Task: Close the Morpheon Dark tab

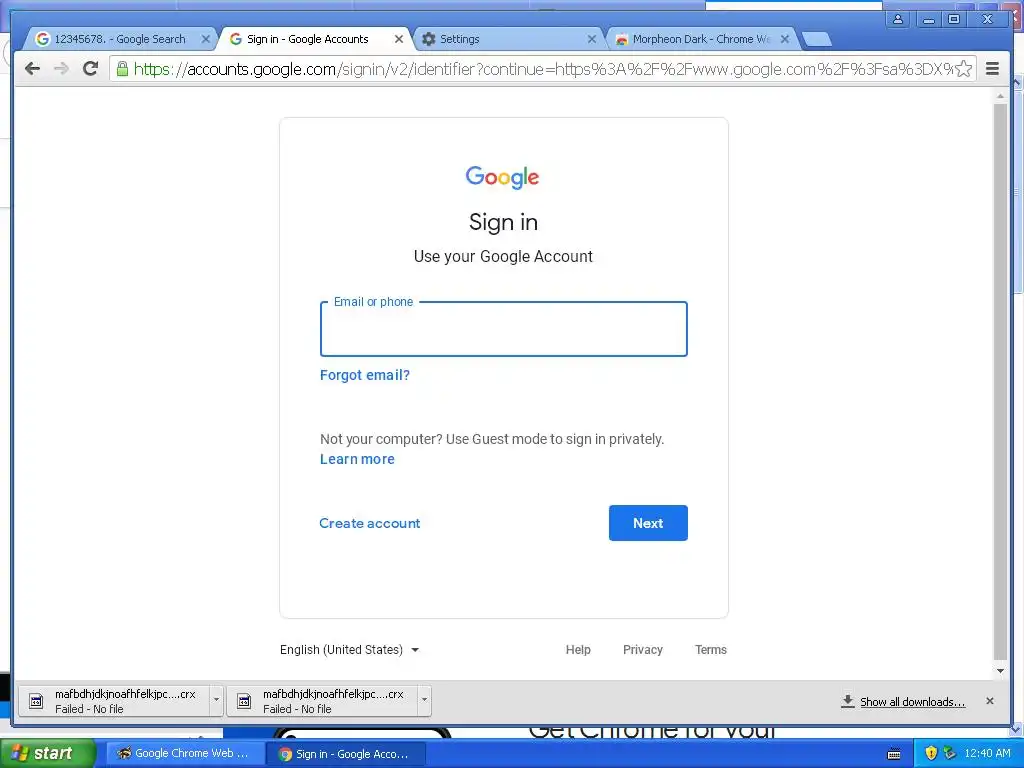Action: (785, 39)
